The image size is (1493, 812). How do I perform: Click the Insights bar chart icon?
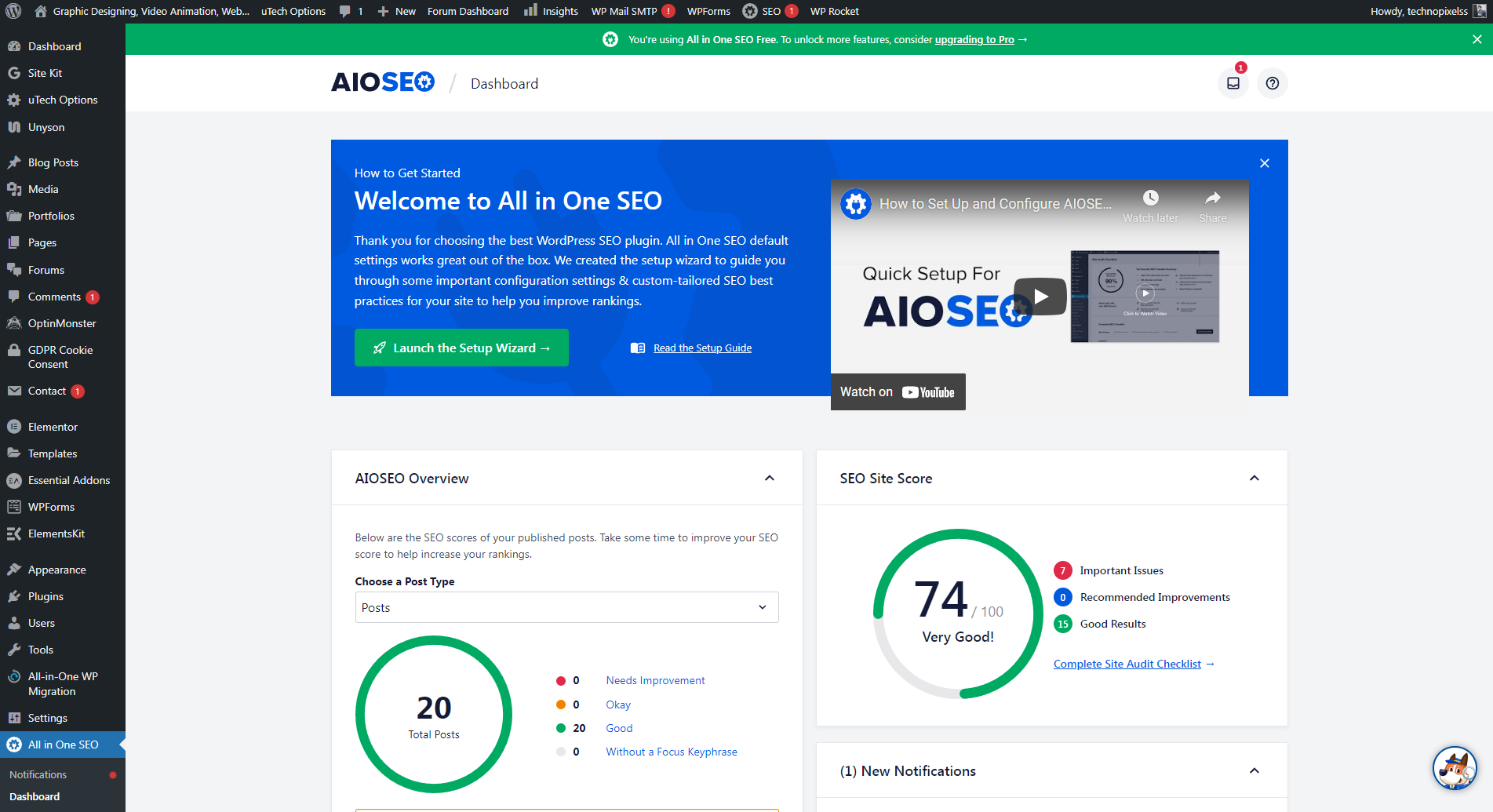coord(531,11)
